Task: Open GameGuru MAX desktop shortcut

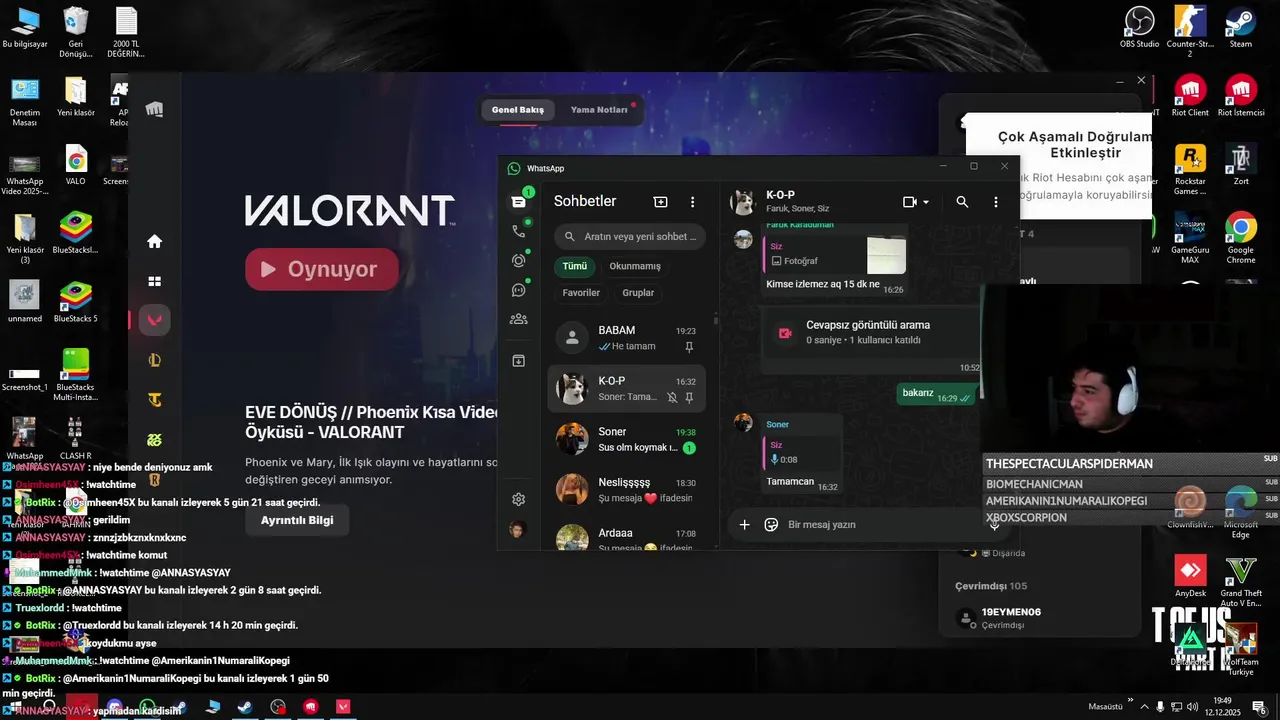Action: (1190, 237)
